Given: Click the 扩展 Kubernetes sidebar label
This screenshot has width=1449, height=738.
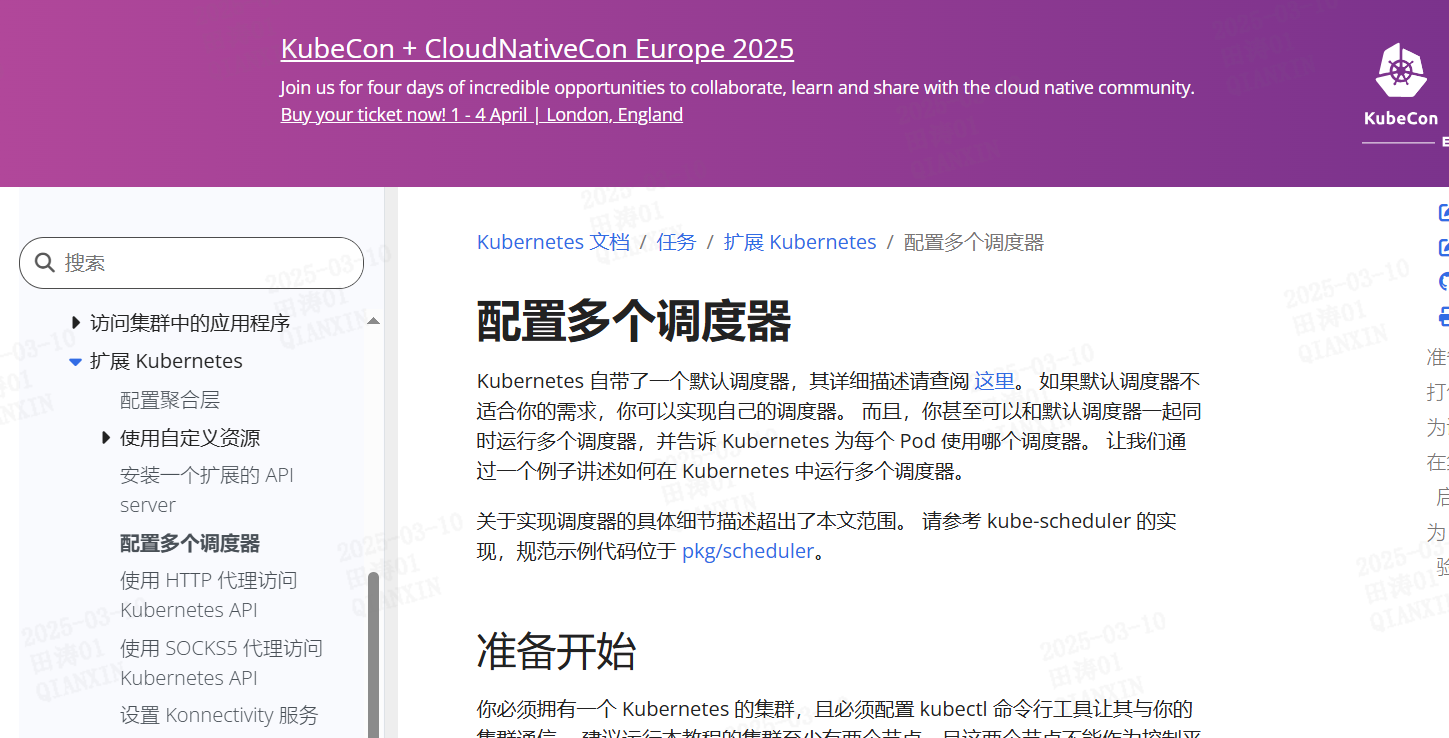Looking at the screenshot, I should 166,361.
